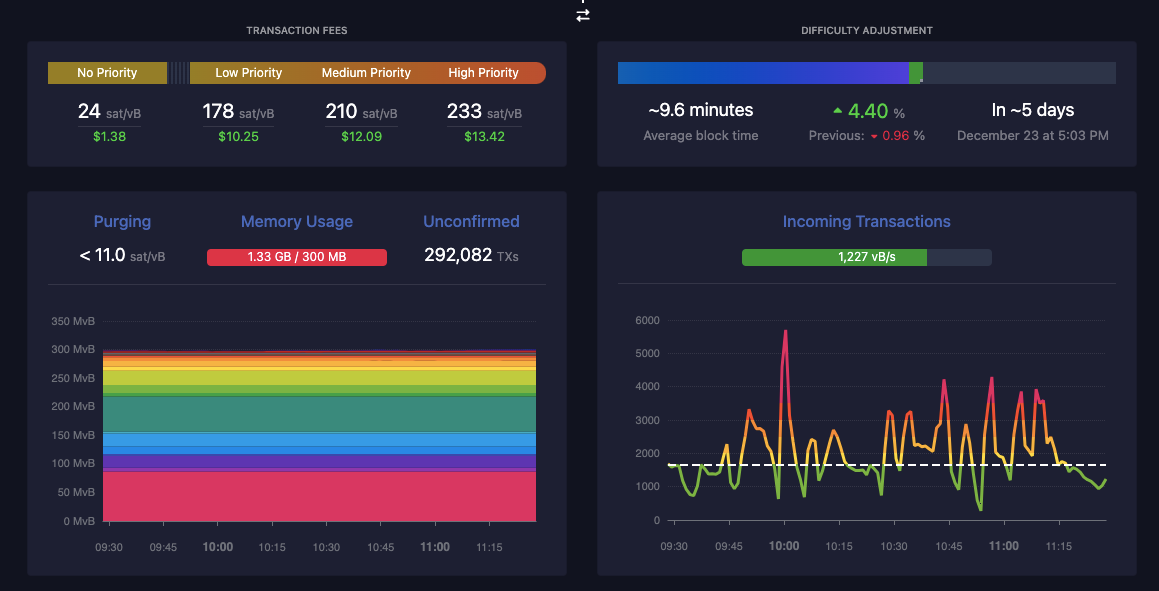The image size is (1159, 591).
Task: Choose the Medium Priority fee label
Action: click(366, 73)
